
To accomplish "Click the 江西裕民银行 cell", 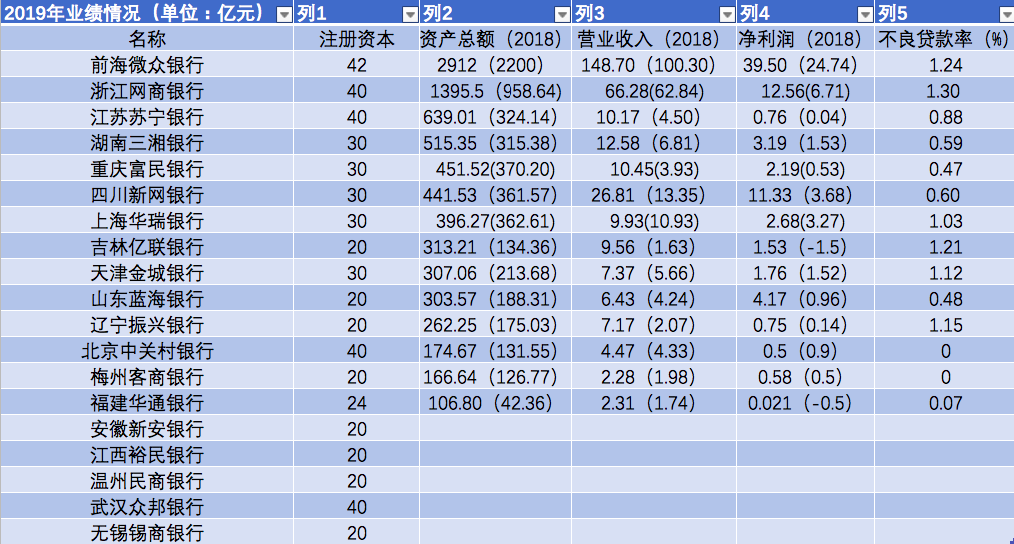I will (x=147, y=455).
